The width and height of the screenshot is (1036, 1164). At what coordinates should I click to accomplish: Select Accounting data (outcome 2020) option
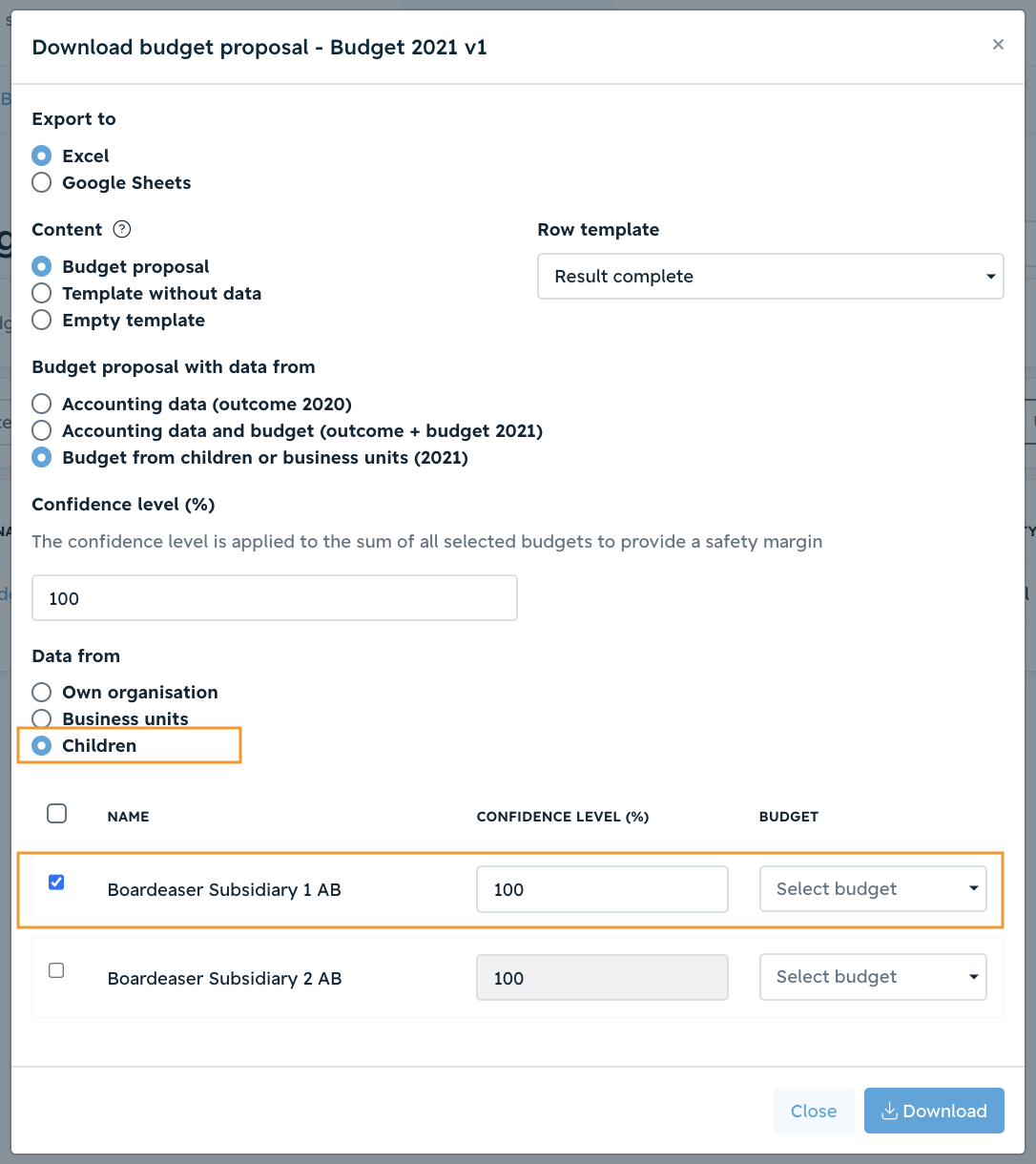(x=42, y=404)
